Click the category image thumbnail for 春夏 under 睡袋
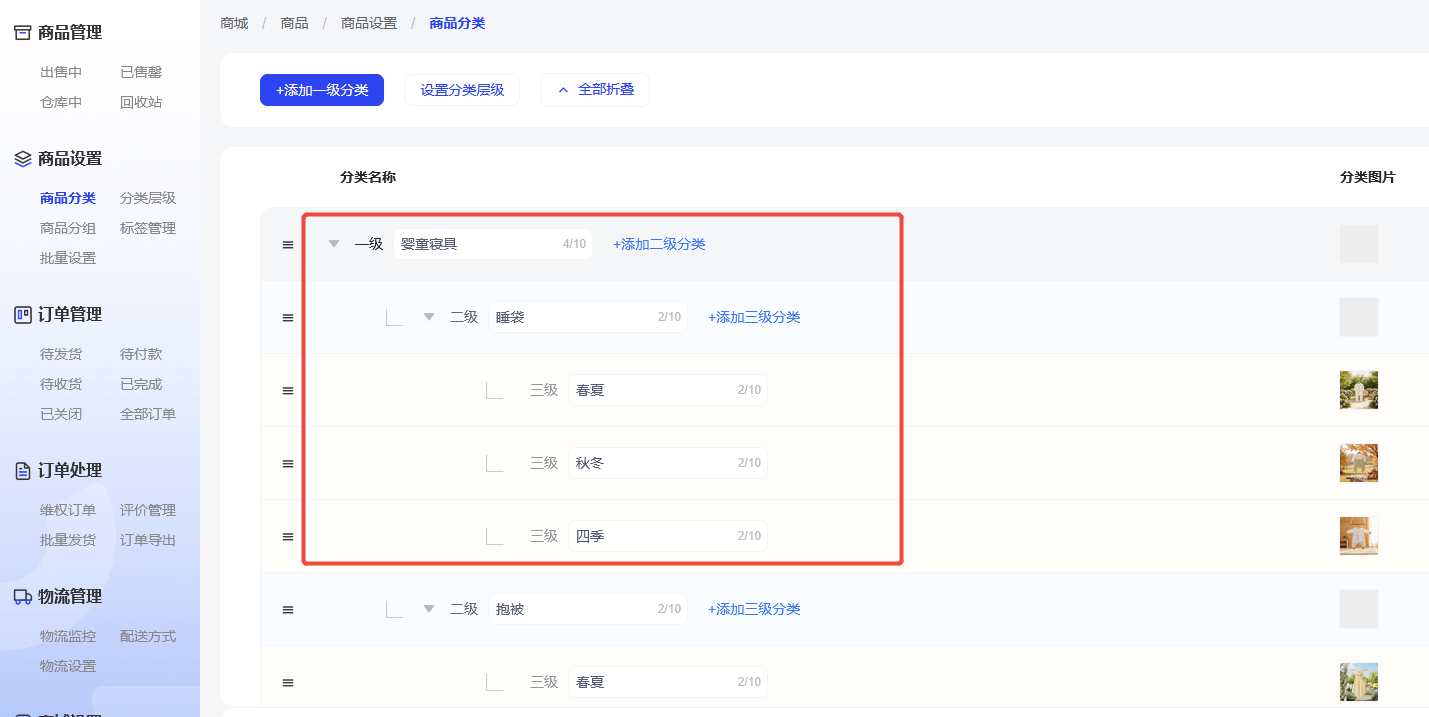This screenshot has width=1429, height=717. pyautogui.click(x=1358, y=390)
